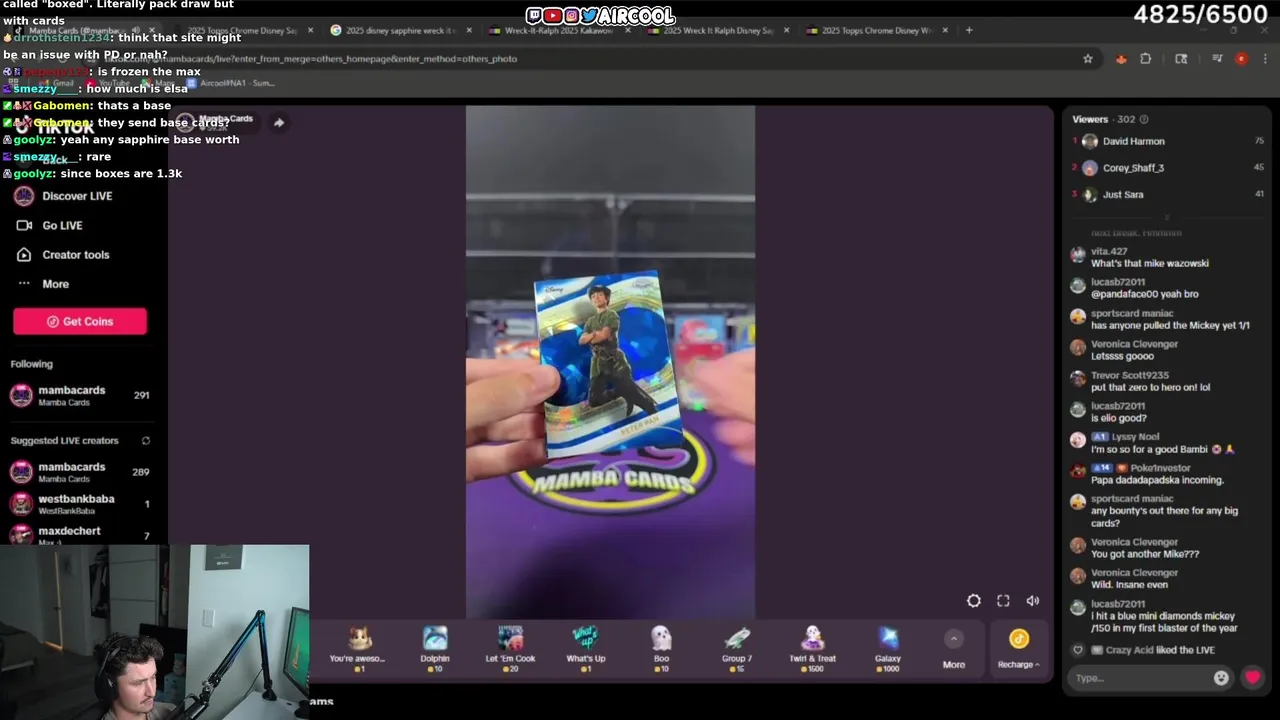Send the Galaxy gift
This screenshot has width=1280, height=720.
pos(888,648)
